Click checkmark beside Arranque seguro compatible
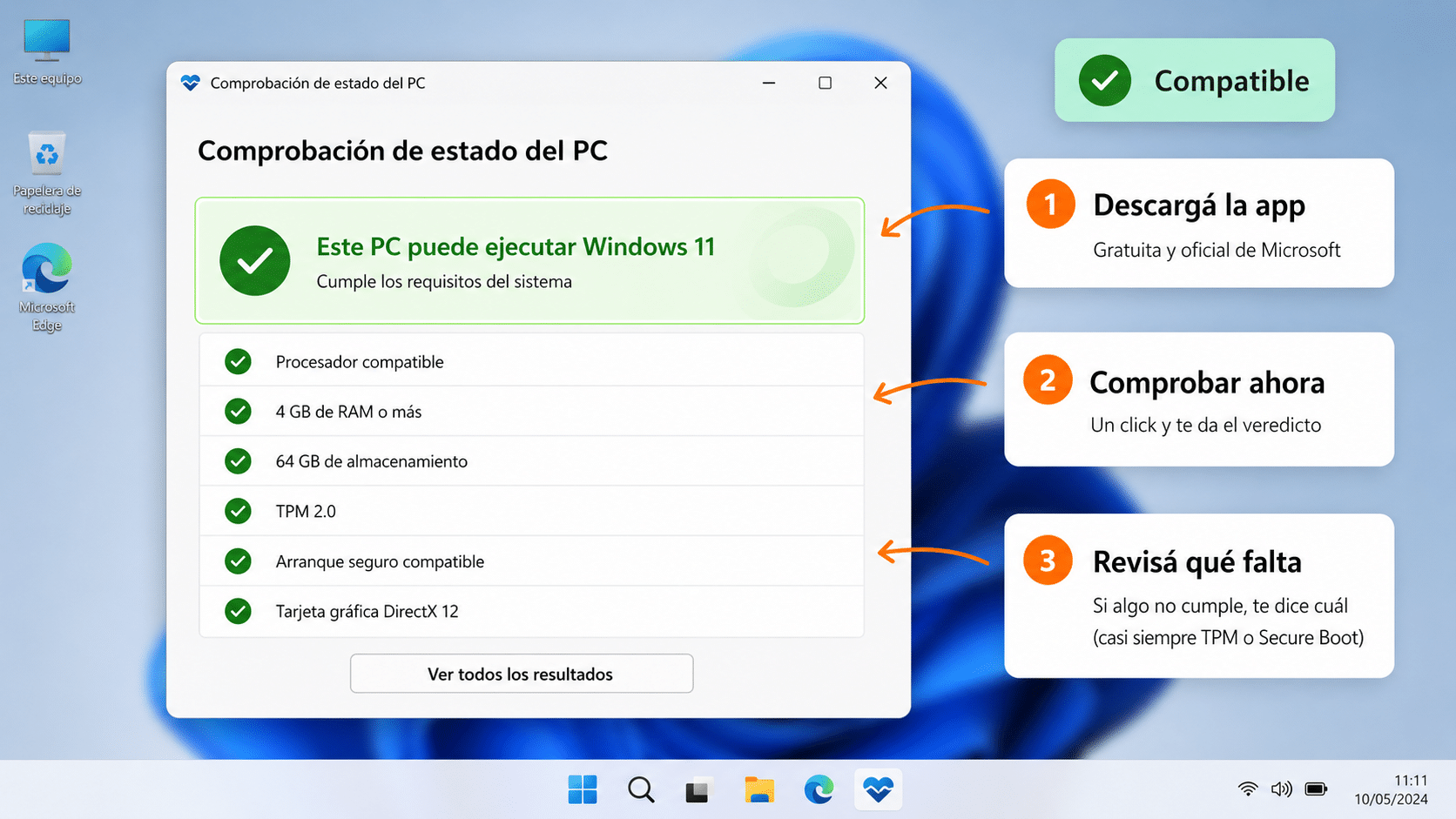The image size is (1456, 819). 238,561
